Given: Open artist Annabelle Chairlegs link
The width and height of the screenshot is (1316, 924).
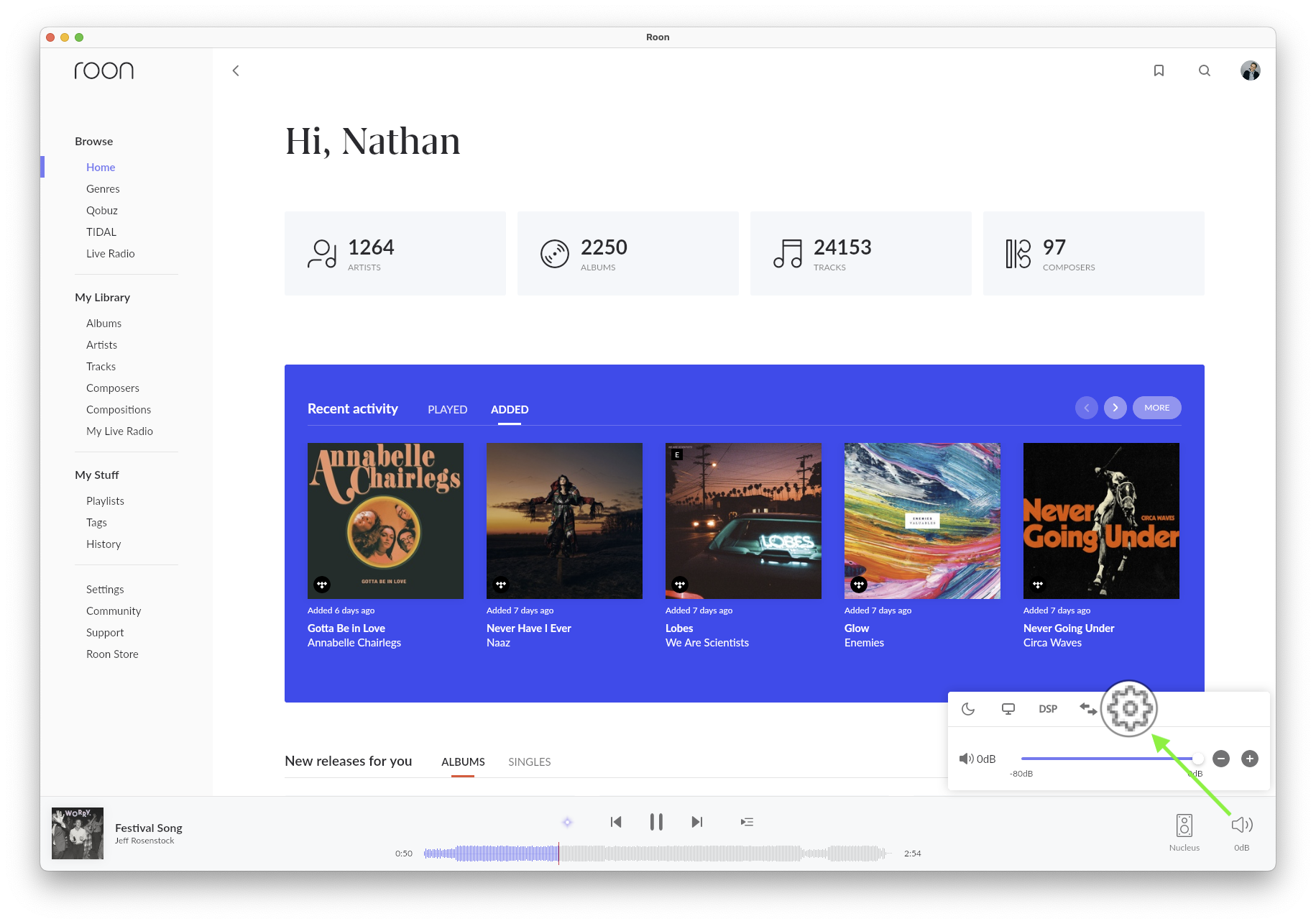Looking at the screenshot, I should pos(354,643).
